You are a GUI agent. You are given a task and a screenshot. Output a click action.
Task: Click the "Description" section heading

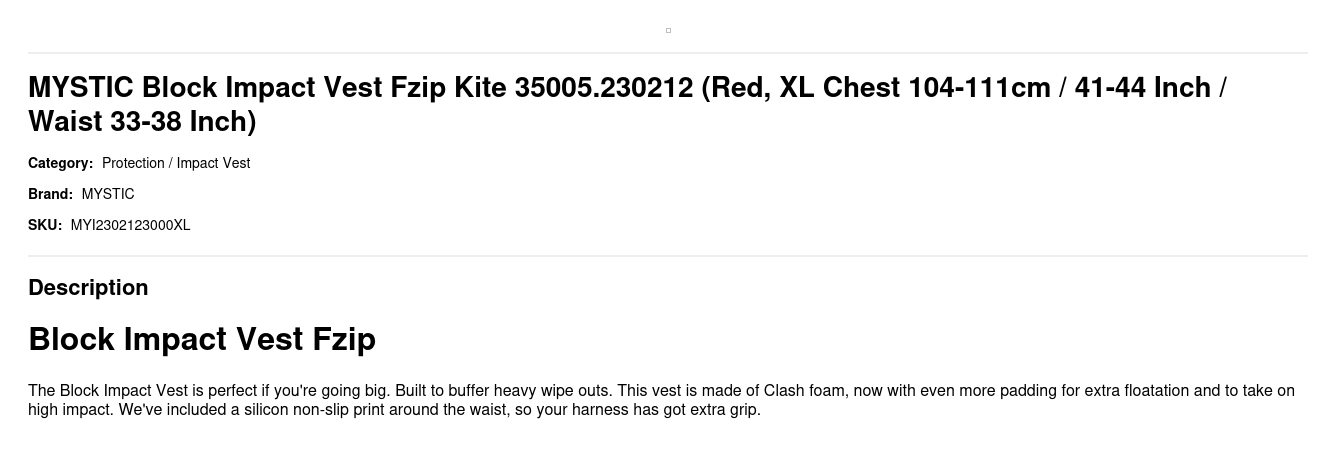point(88,288)
